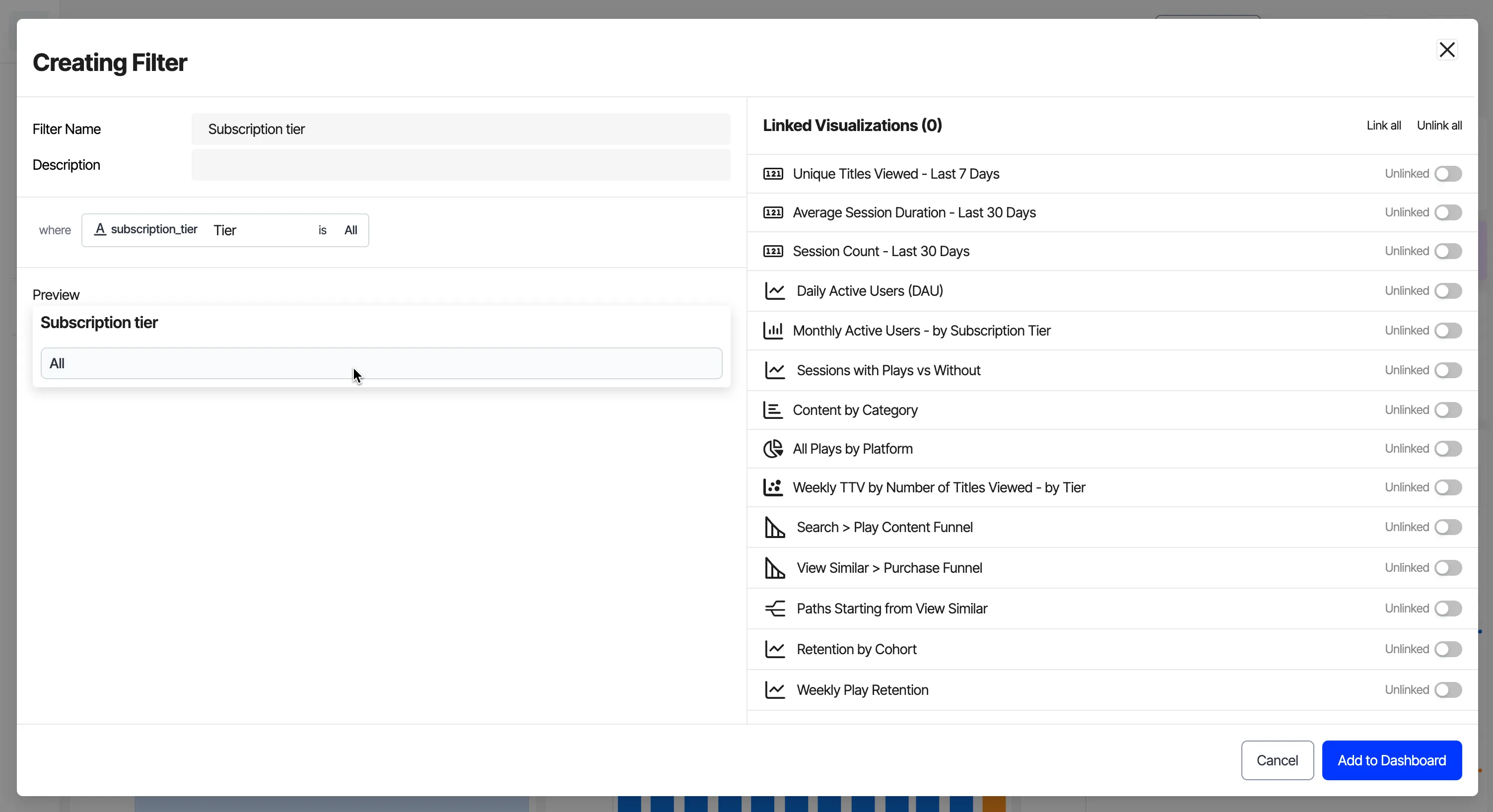Click the number icon beside Unique Titles Viewed
1493x812 pixels.
pos(773,174)
